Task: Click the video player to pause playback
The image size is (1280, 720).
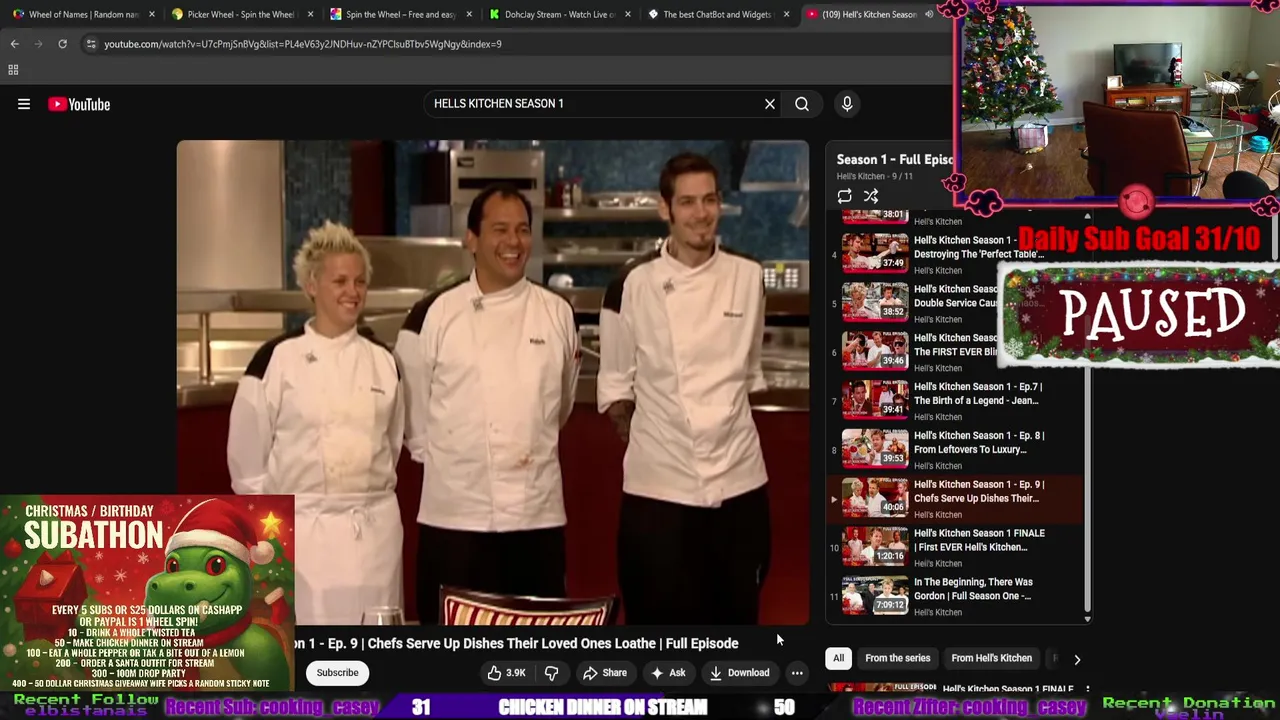Action: (x=493, y=382)
